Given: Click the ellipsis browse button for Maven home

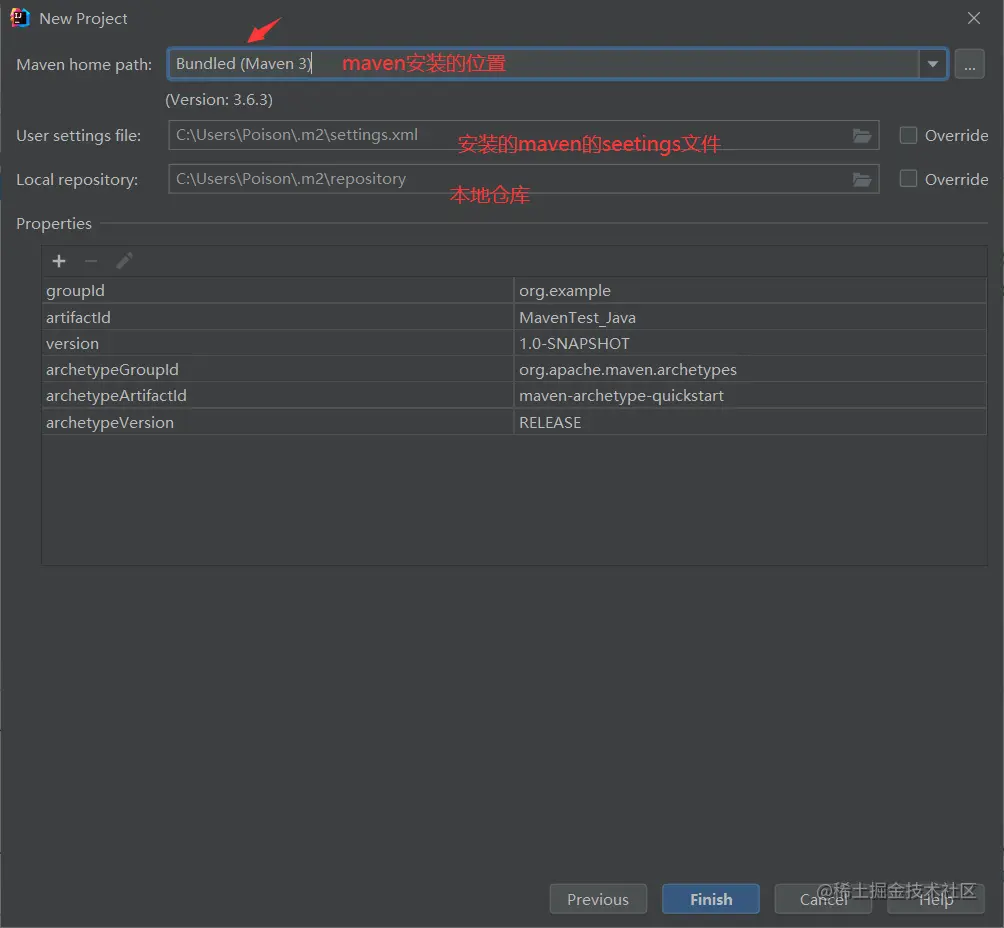Looking at the screenshot, I should pos(970,64).
